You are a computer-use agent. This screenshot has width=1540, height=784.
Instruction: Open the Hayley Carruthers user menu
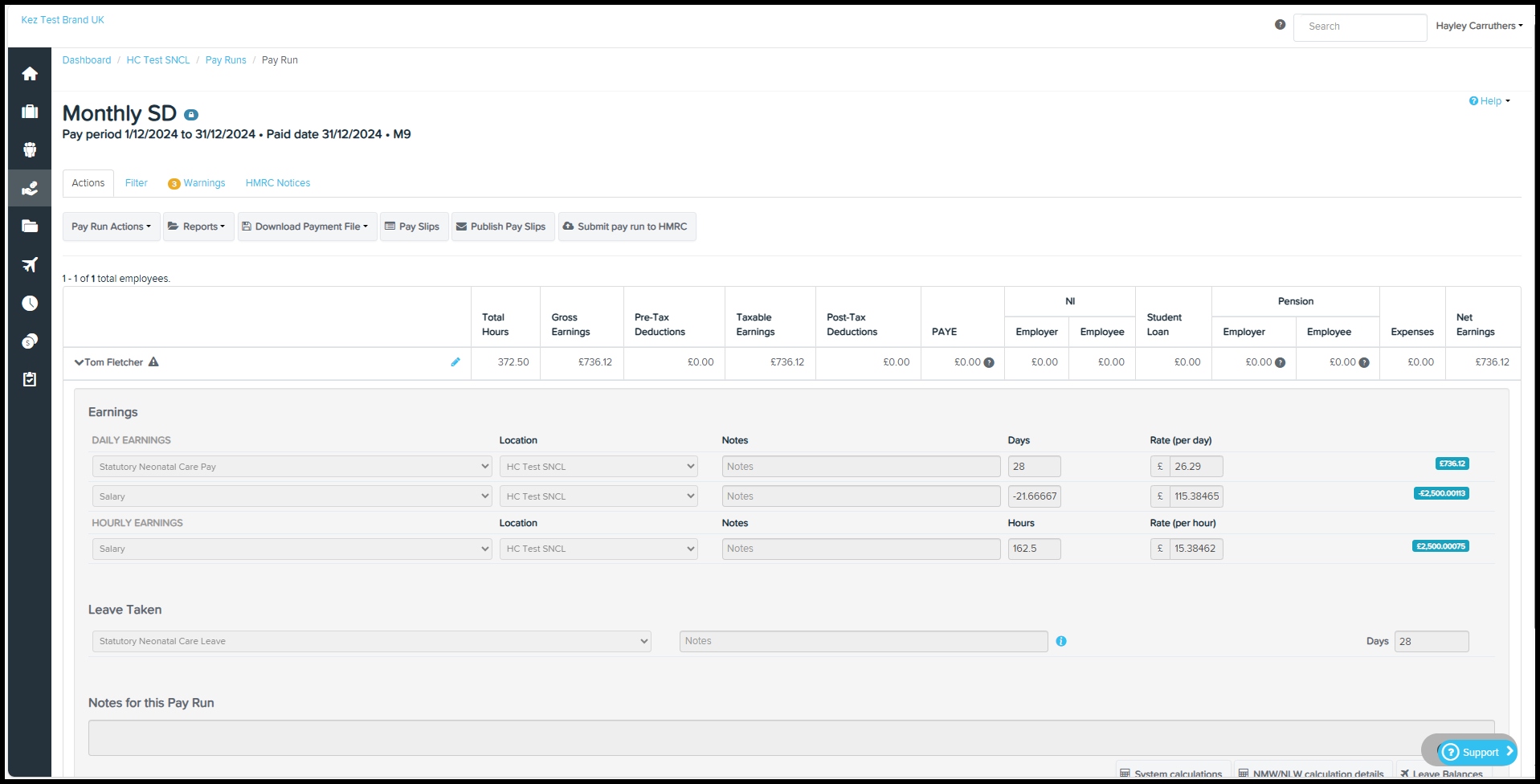coord(1478,26)
